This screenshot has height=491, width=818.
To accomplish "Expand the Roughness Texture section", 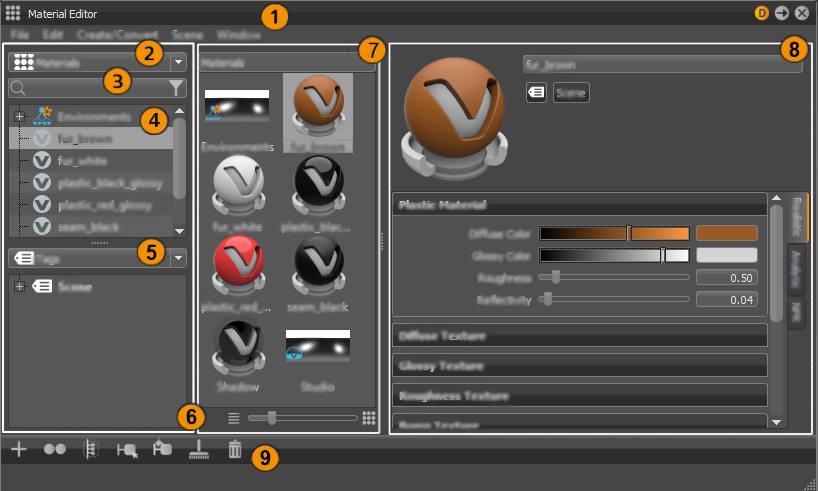I will click(x=580, y=396).
